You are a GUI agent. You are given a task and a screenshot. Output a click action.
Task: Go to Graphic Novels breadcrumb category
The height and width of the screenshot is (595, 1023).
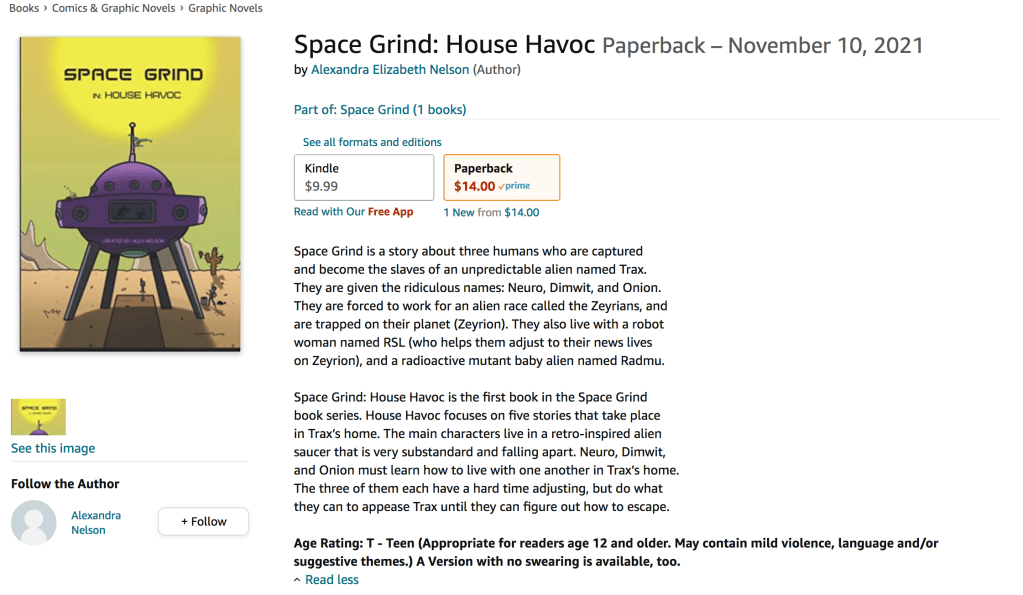pyautogui.click(x=225, y=8)
